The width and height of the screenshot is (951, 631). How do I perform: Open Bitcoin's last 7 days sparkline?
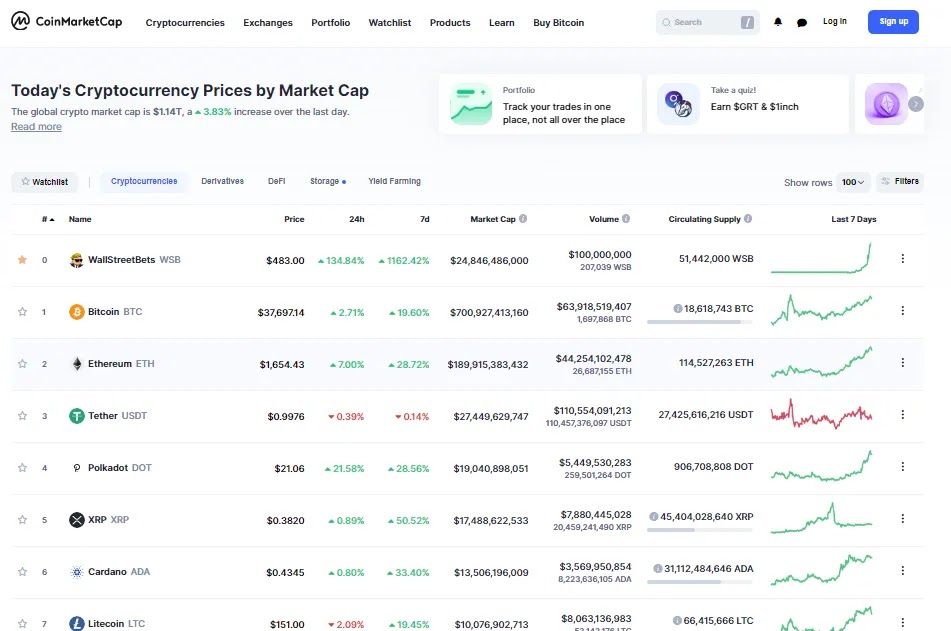pyautogui.click(x=822, y=309)
